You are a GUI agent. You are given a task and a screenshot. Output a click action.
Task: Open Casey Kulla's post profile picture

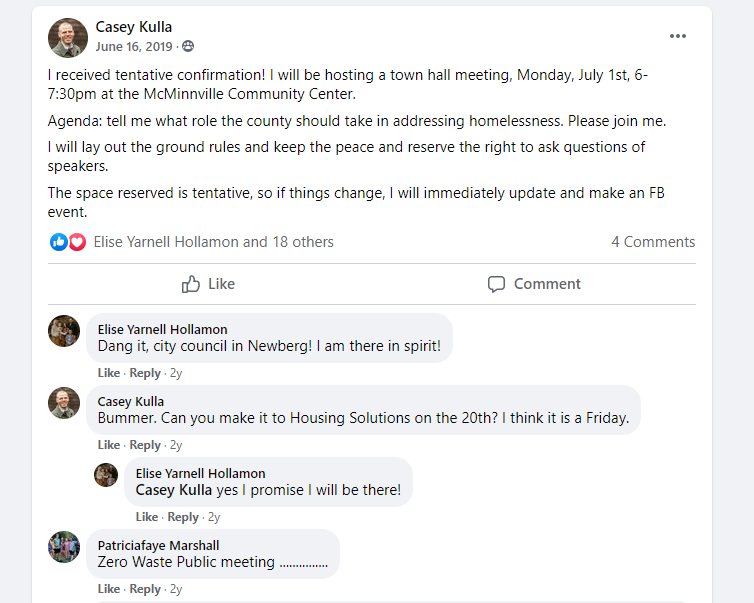coord(68,38)
